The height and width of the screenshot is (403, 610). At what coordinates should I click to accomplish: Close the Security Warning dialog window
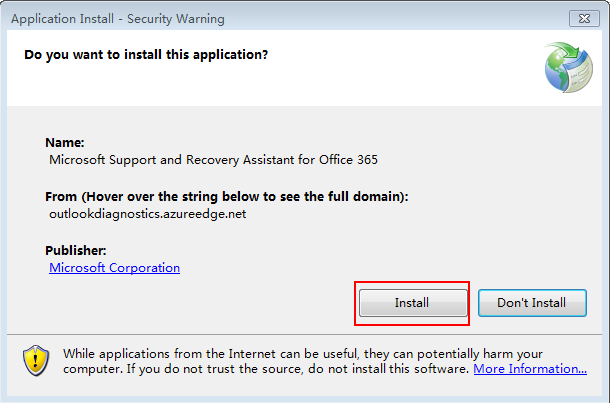(x=582, y=18)
